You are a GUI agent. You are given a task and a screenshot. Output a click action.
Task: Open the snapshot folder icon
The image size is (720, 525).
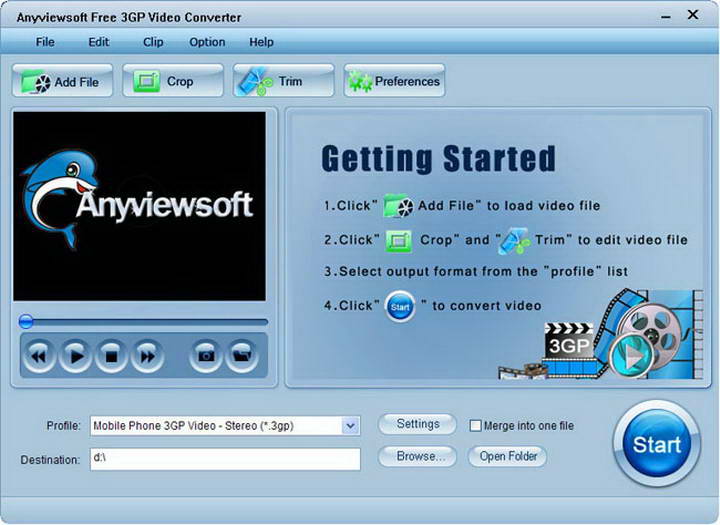coord(242,356)
